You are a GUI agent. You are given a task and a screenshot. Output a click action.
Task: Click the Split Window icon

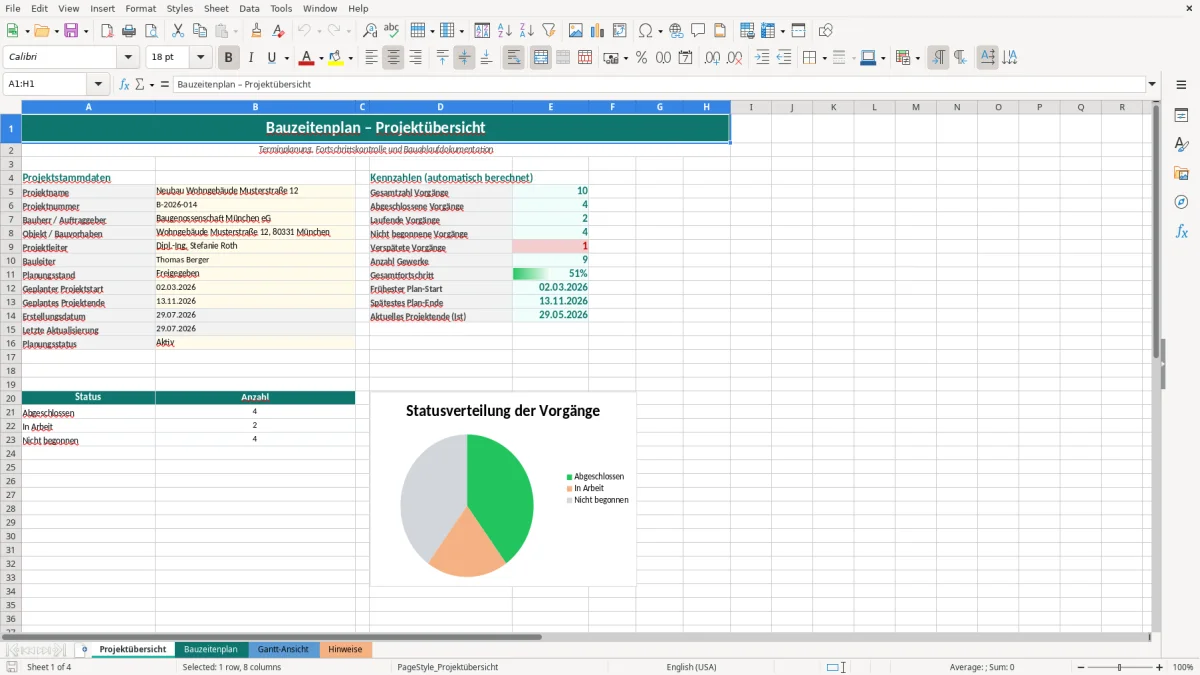click(798, 31)
